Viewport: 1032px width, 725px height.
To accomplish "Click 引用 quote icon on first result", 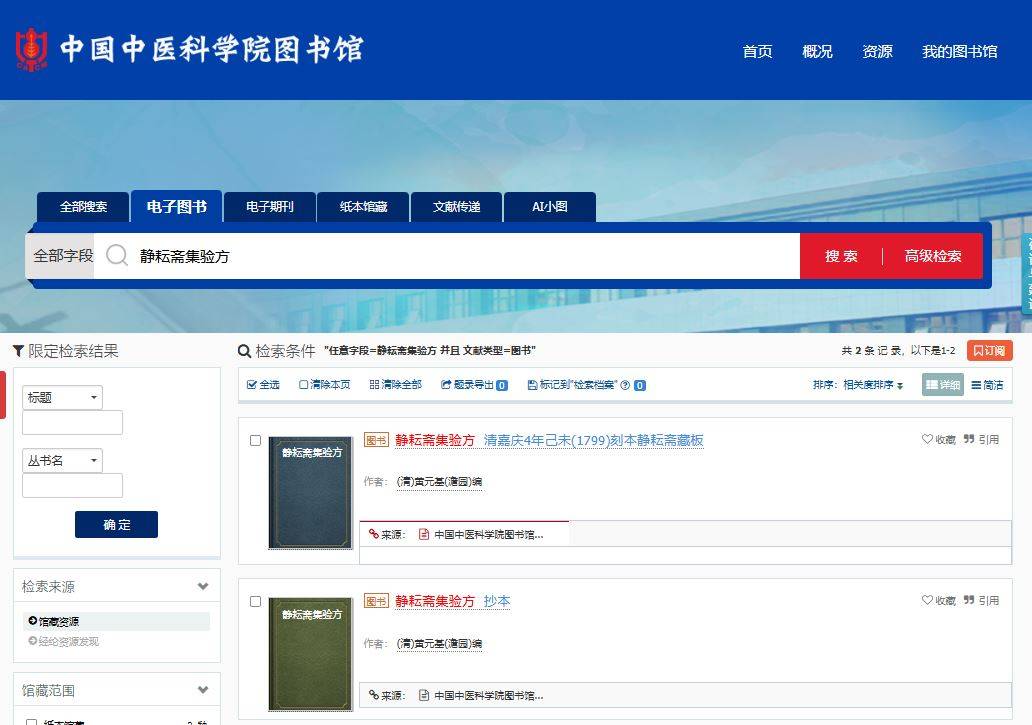I will pyautogui.click(x=969, y=440).
